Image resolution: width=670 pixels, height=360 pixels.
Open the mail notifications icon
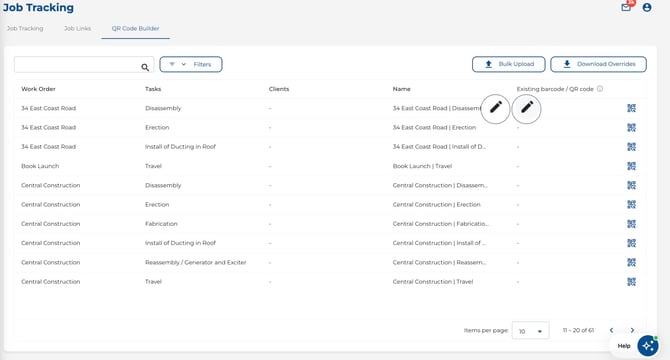(x=626, y=7)
